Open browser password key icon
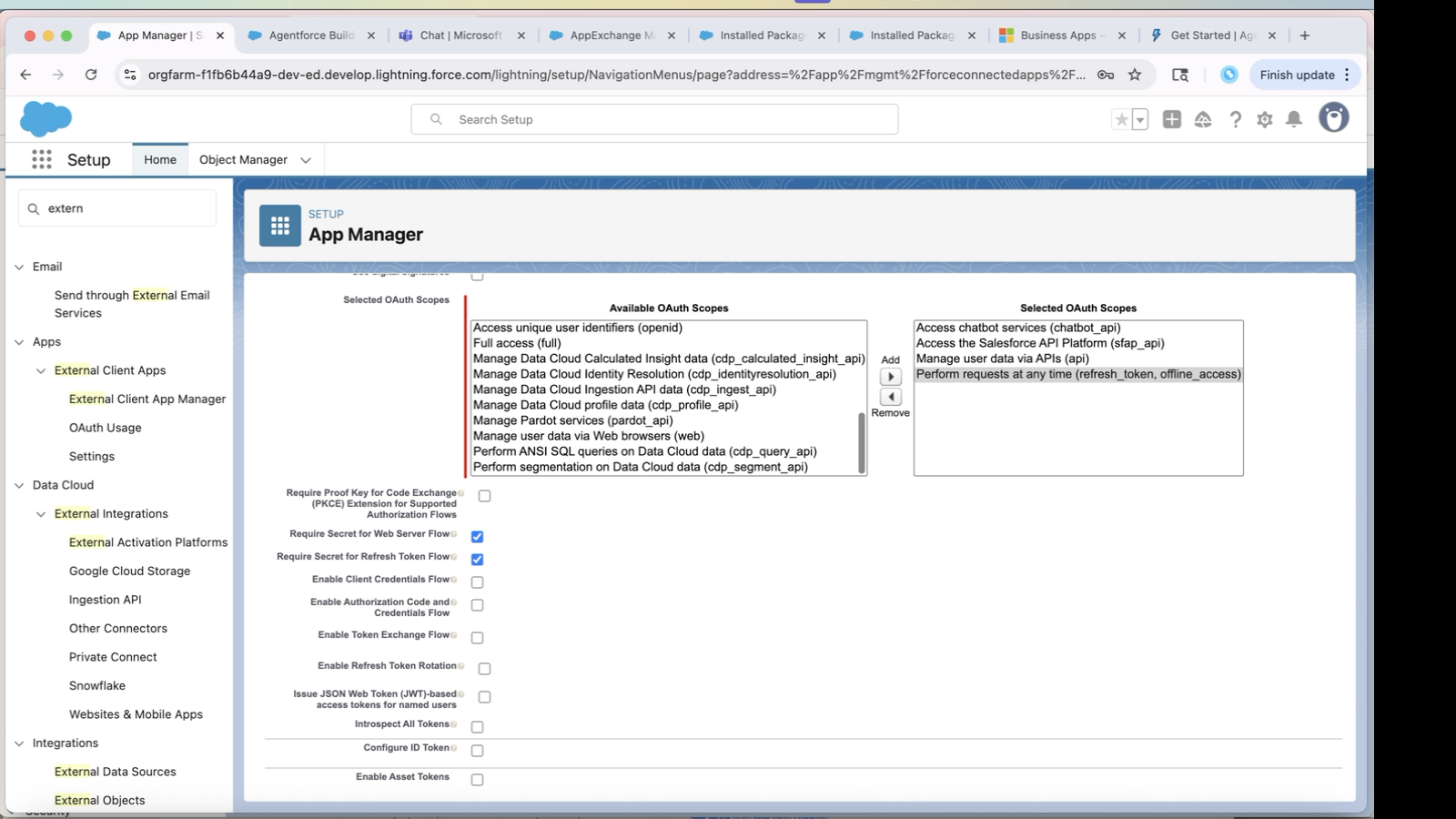This screenshot has height=819, width=1456. (1106, 75)
